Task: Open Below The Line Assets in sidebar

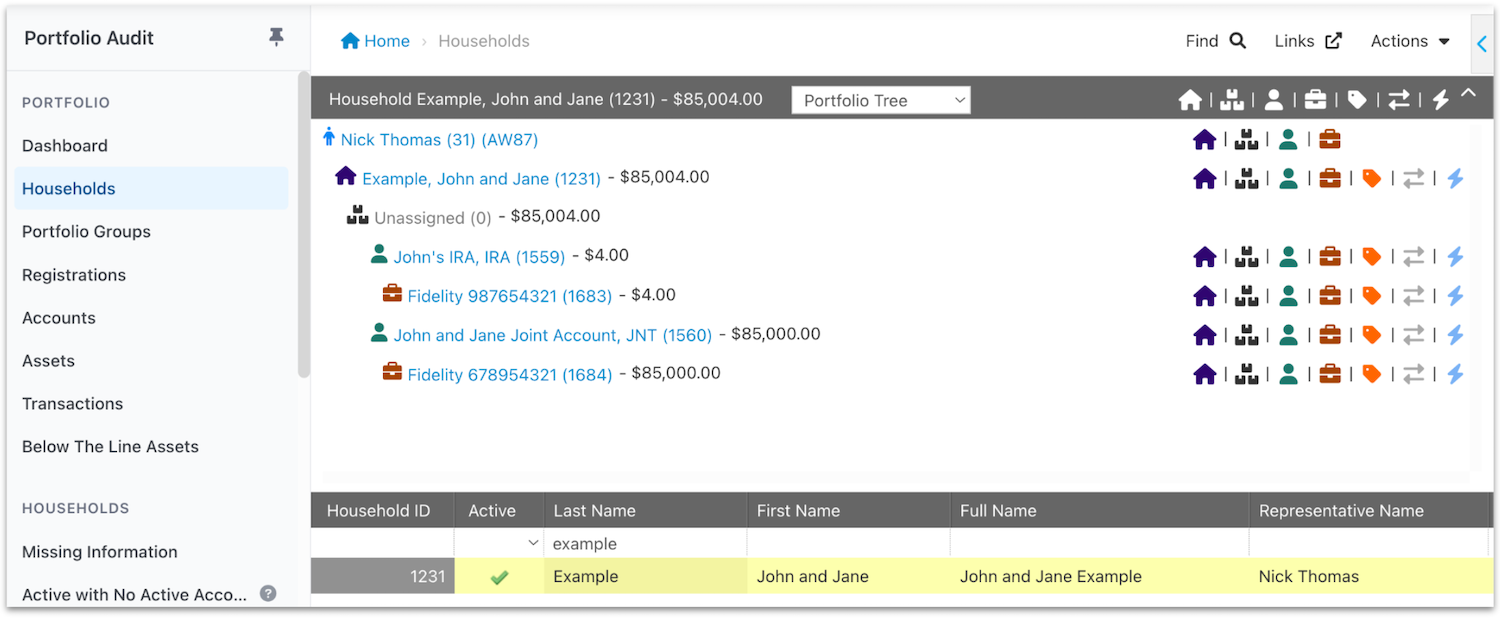Action: tap(110, 446)
